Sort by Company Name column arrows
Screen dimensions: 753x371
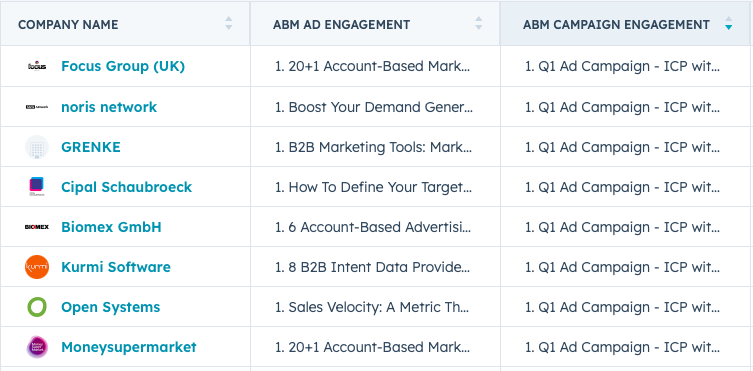click(x=229, y=24)
